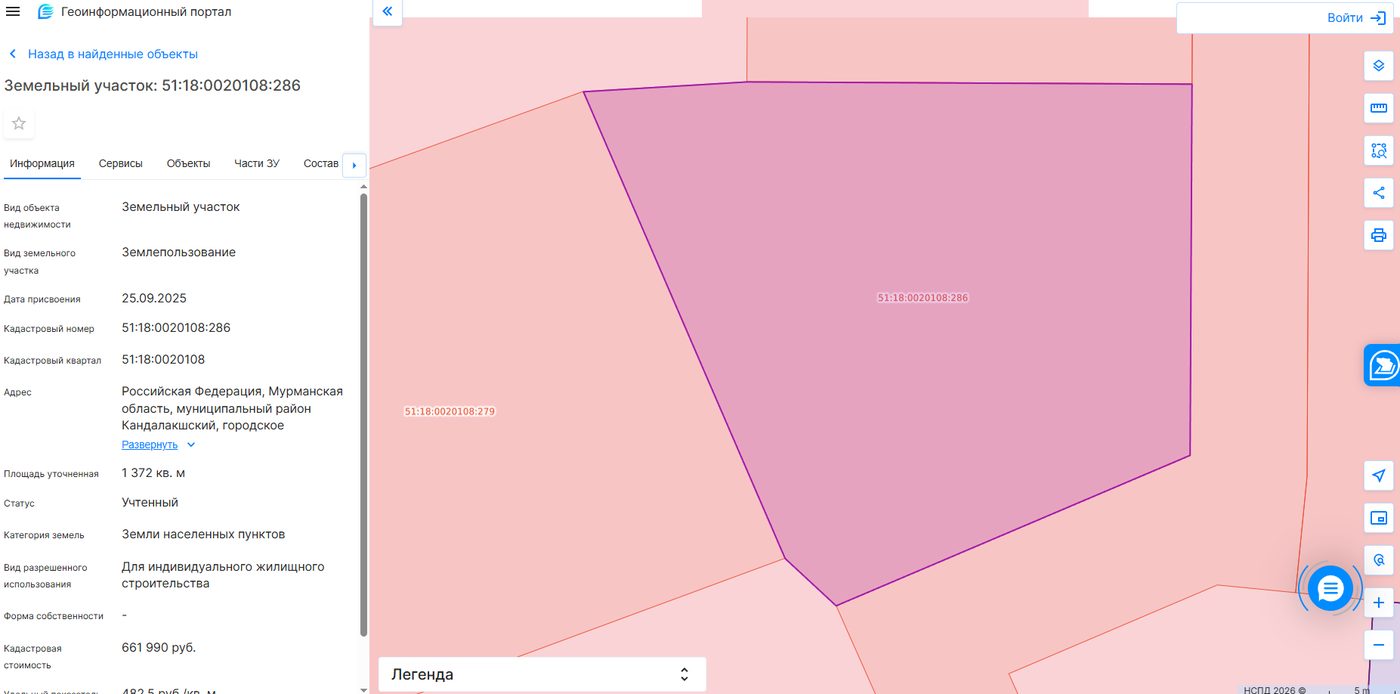
Task: Open the Состав tab
Action: tap(321, 164)
